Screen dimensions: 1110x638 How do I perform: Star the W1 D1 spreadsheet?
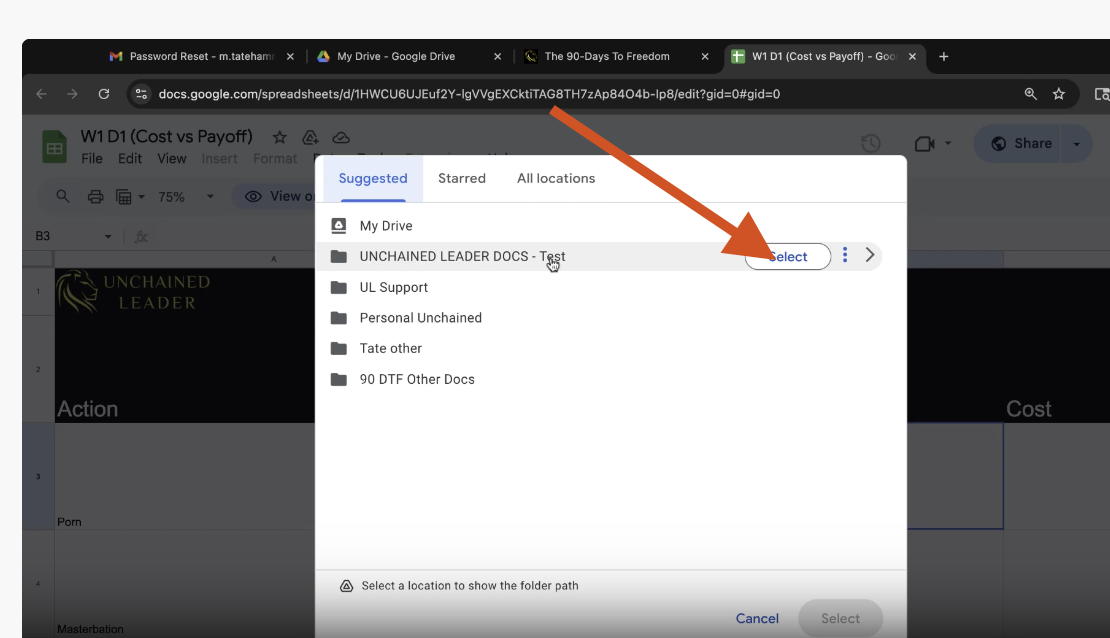point(280,137)
